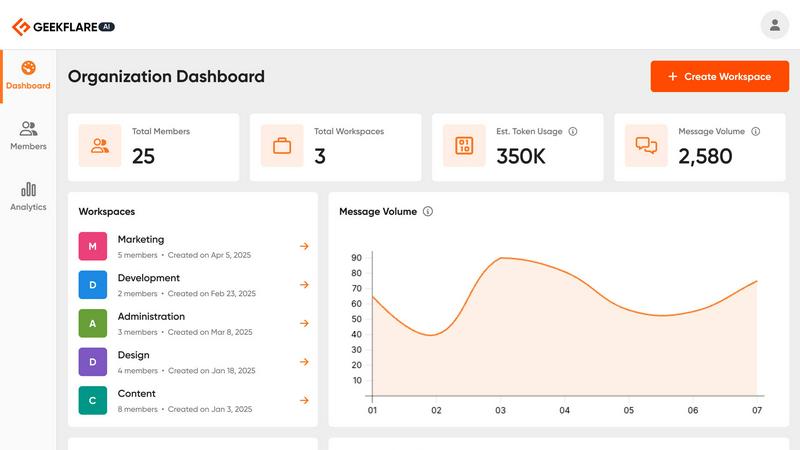Open the user profile avatar
The image size is (800, 450).
point(774,25)
